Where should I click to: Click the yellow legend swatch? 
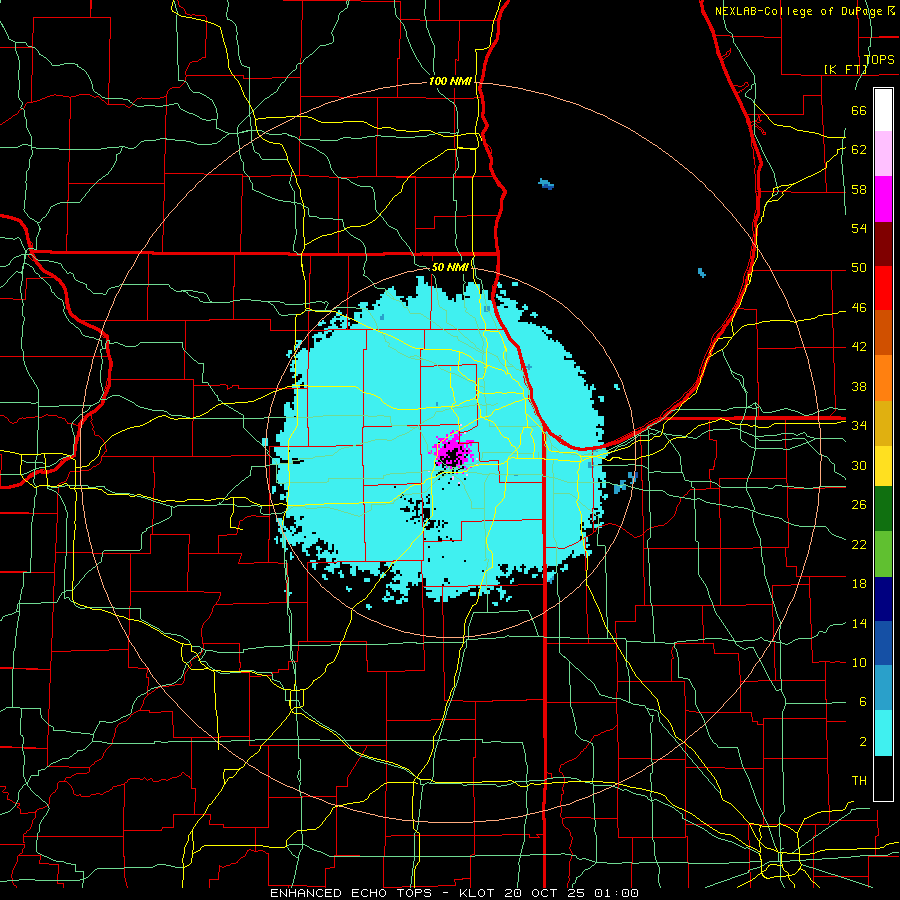883,466
